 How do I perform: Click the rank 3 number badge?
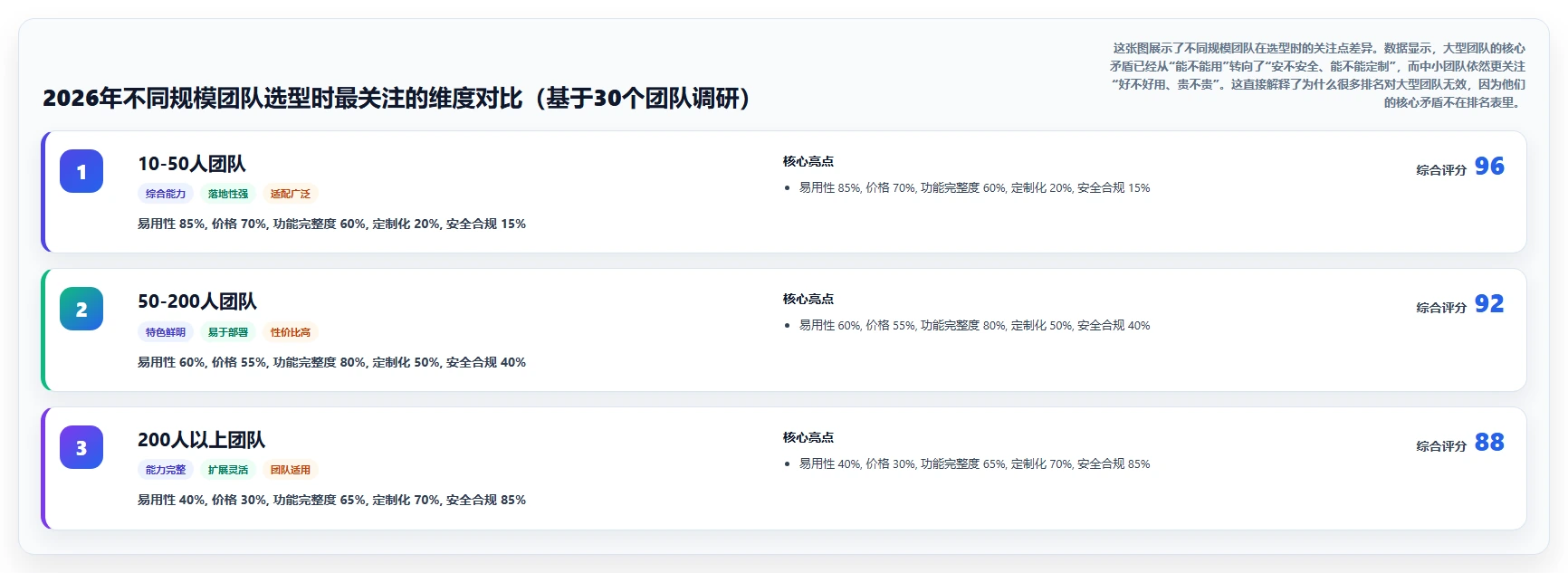pos(81,447)
